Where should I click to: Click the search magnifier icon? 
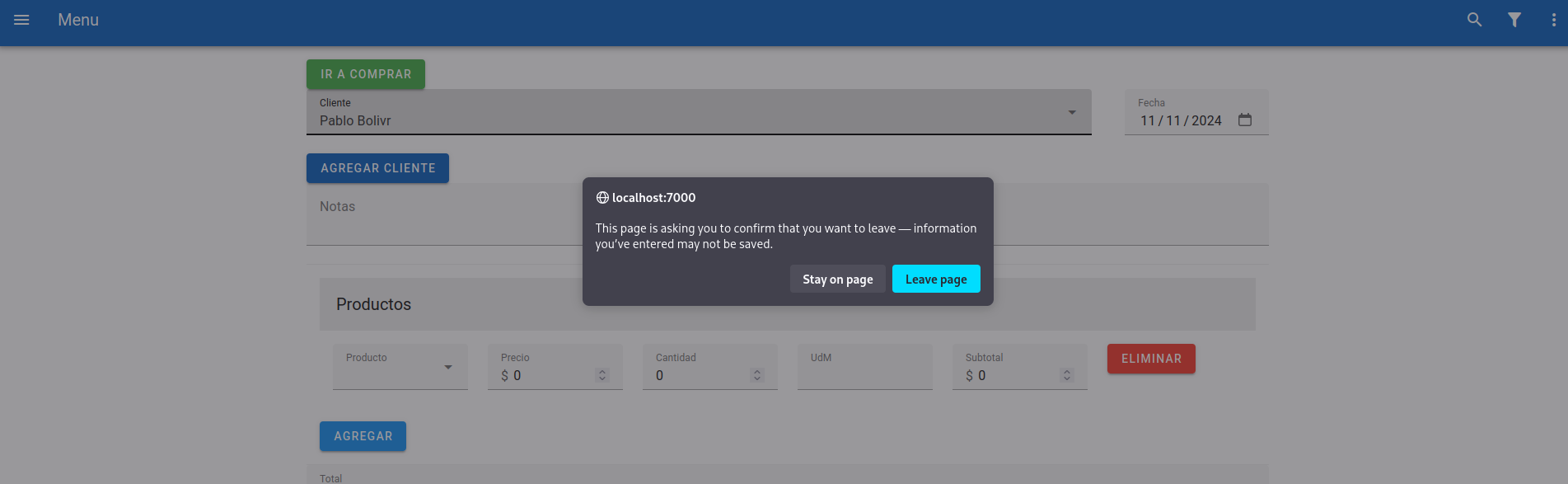[x=1474, y=20]
